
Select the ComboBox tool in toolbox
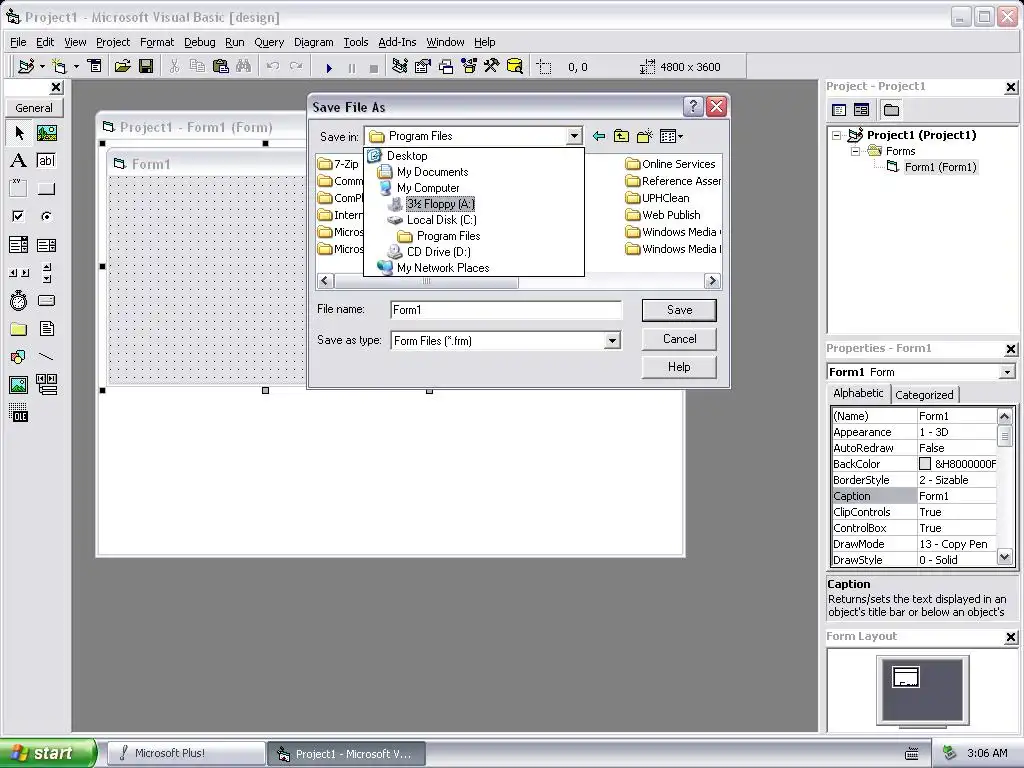19,245
